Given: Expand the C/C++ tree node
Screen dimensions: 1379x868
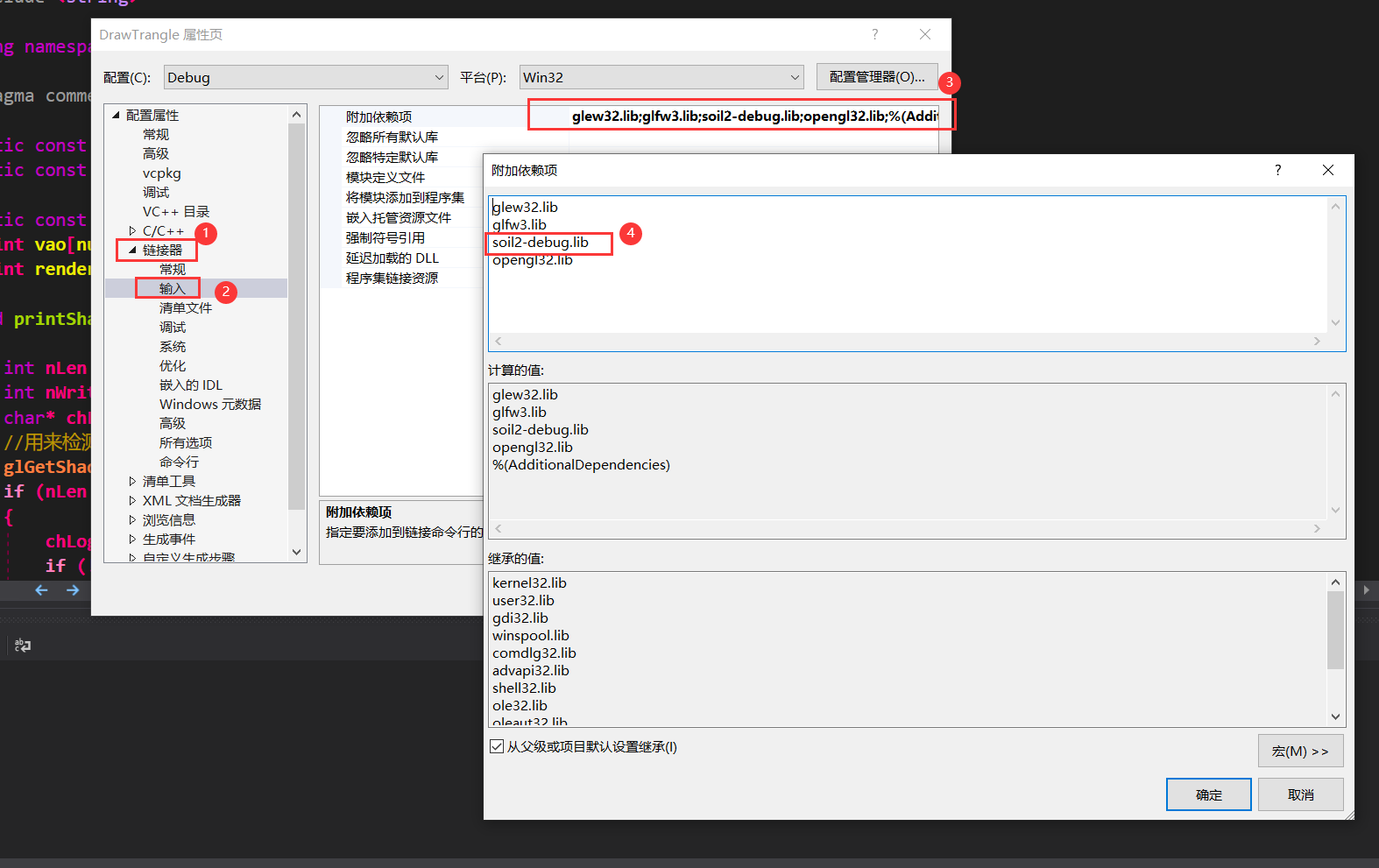Looking at the screenshot, I should pos(132,230).
